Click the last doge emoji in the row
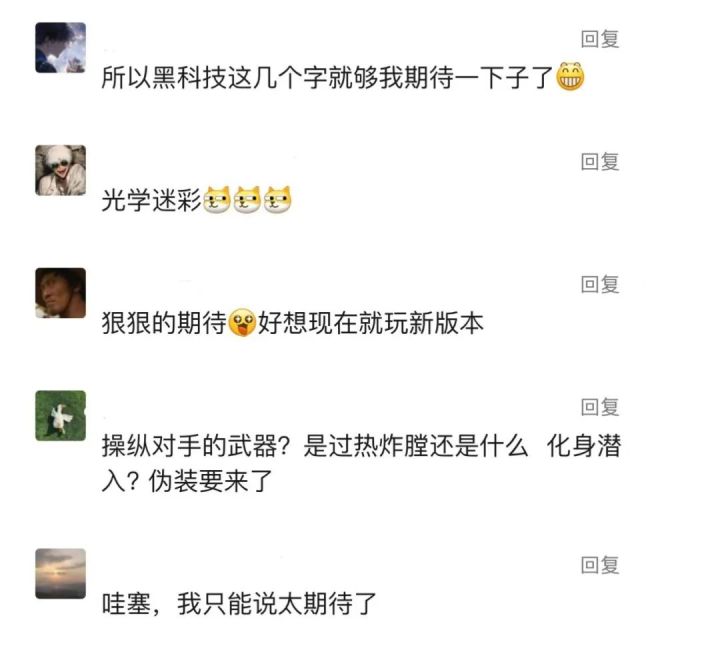Image resolution: width=720 pixels, height=646 pixels. [x=277, y=201]
